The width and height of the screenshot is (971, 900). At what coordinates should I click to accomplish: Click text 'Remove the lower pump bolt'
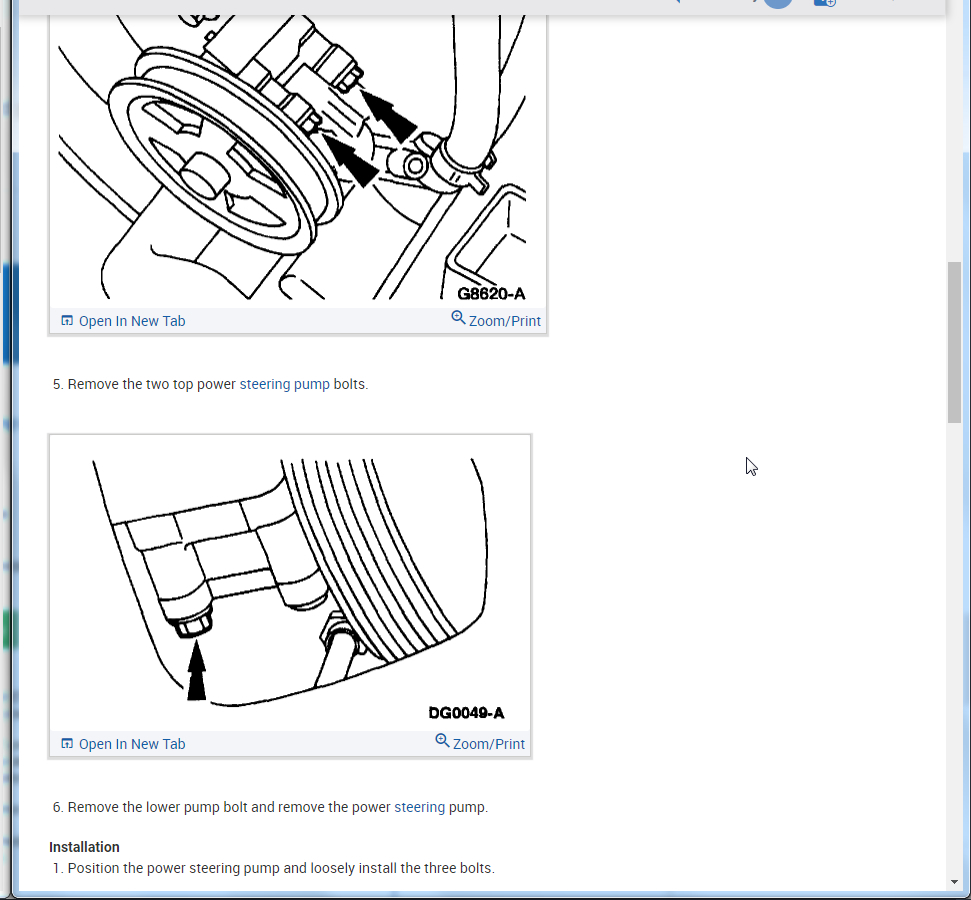[x=157, y=807]
